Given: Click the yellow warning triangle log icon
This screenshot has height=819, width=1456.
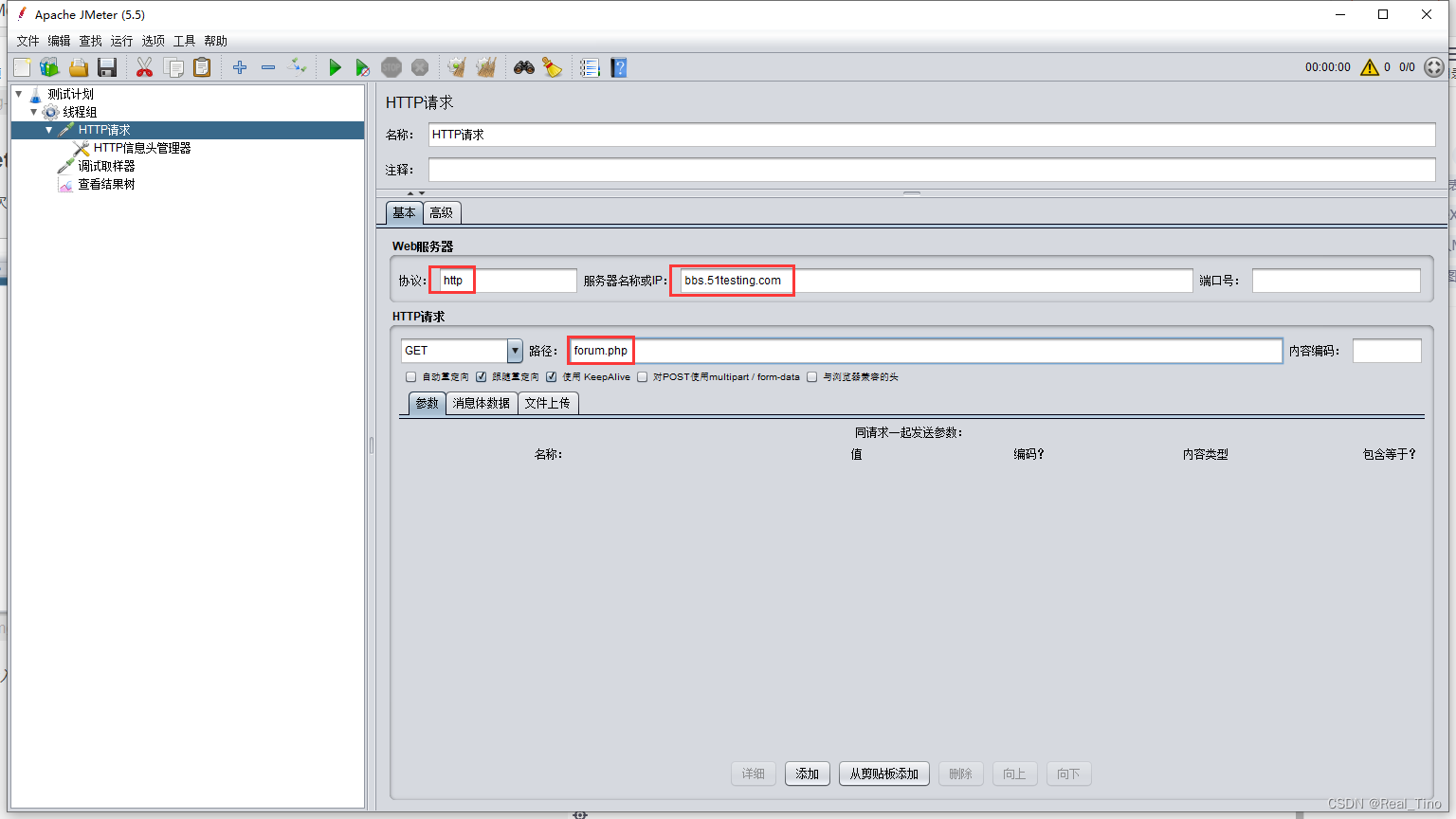Looking at the screenshot, I should coord(1370,67).
